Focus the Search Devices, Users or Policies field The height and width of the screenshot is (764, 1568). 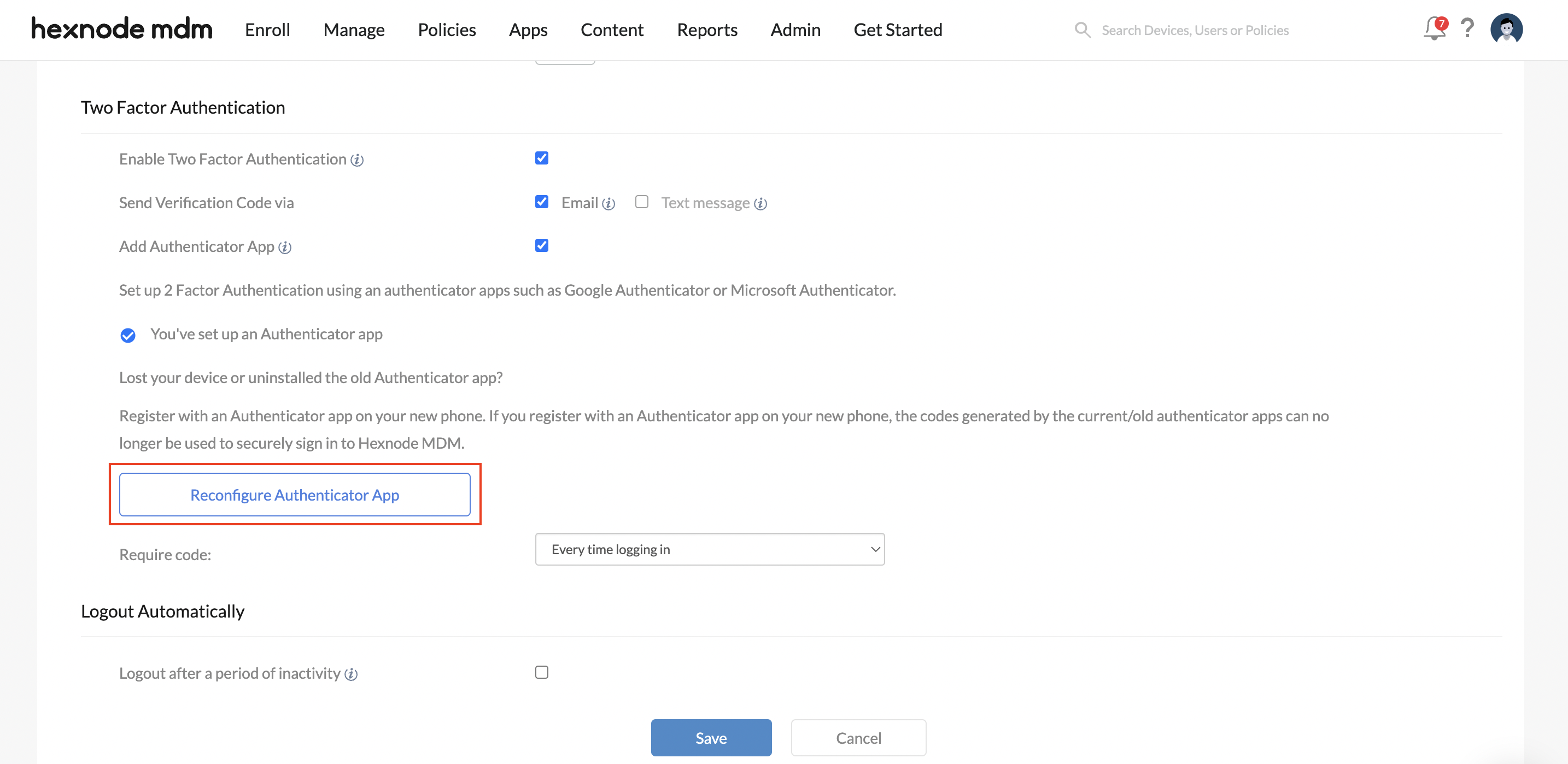1195,30
